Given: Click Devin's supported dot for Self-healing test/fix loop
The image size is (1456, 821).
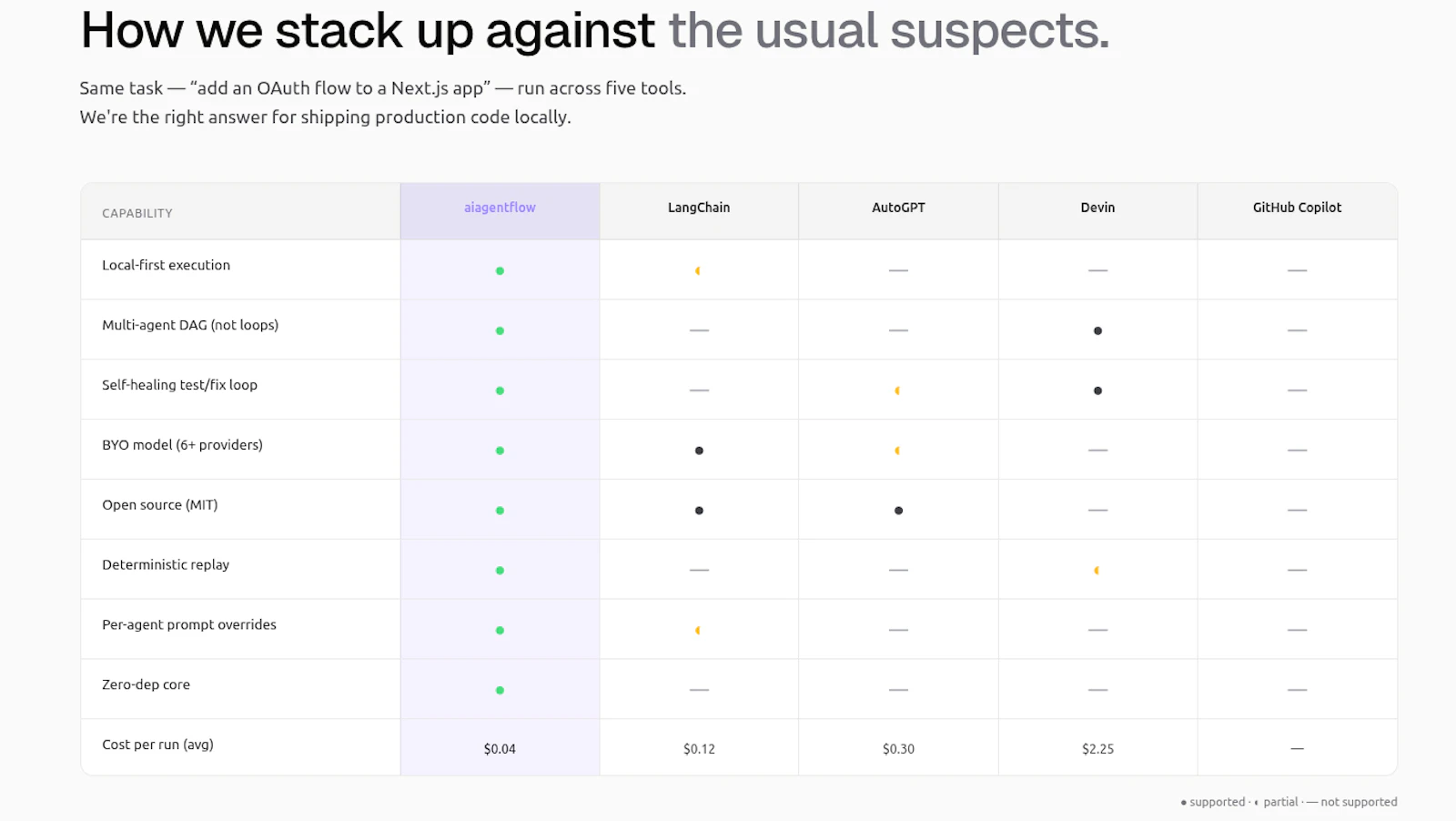Looking at the screenshot, I should [x=1097, y=390].
